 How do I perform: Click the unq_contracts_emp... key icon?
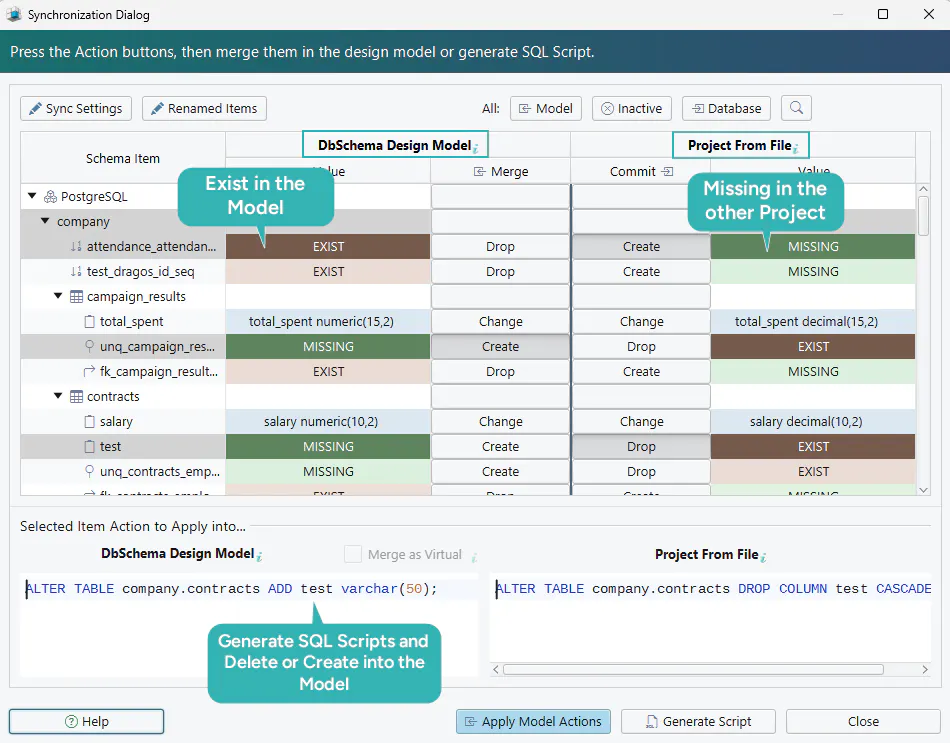[x=90, y=471]
